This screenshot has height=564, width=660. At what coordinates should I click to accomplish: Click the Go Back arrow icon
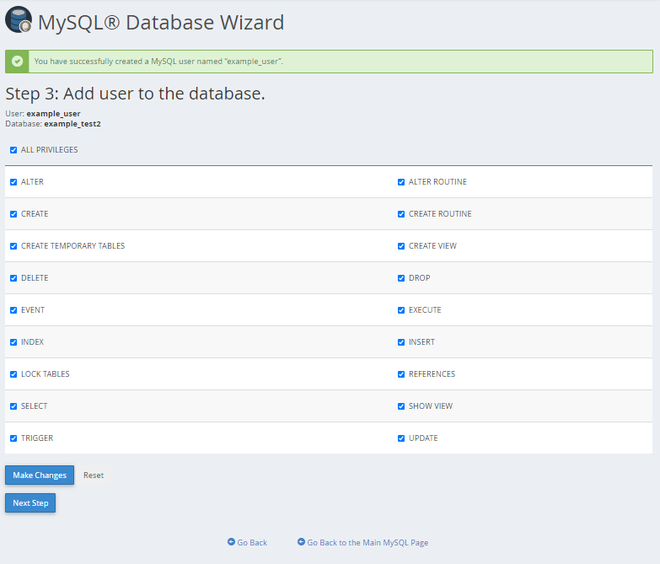point(231,542)
